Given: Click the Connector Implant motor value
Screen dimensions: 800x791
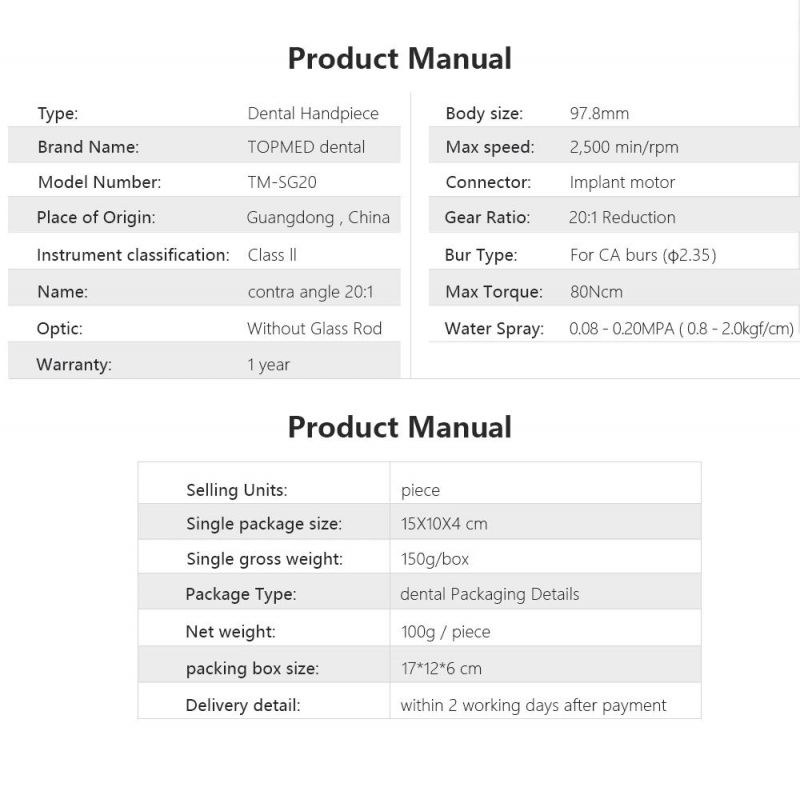Looking at the screenshot, I should (622, 182).
